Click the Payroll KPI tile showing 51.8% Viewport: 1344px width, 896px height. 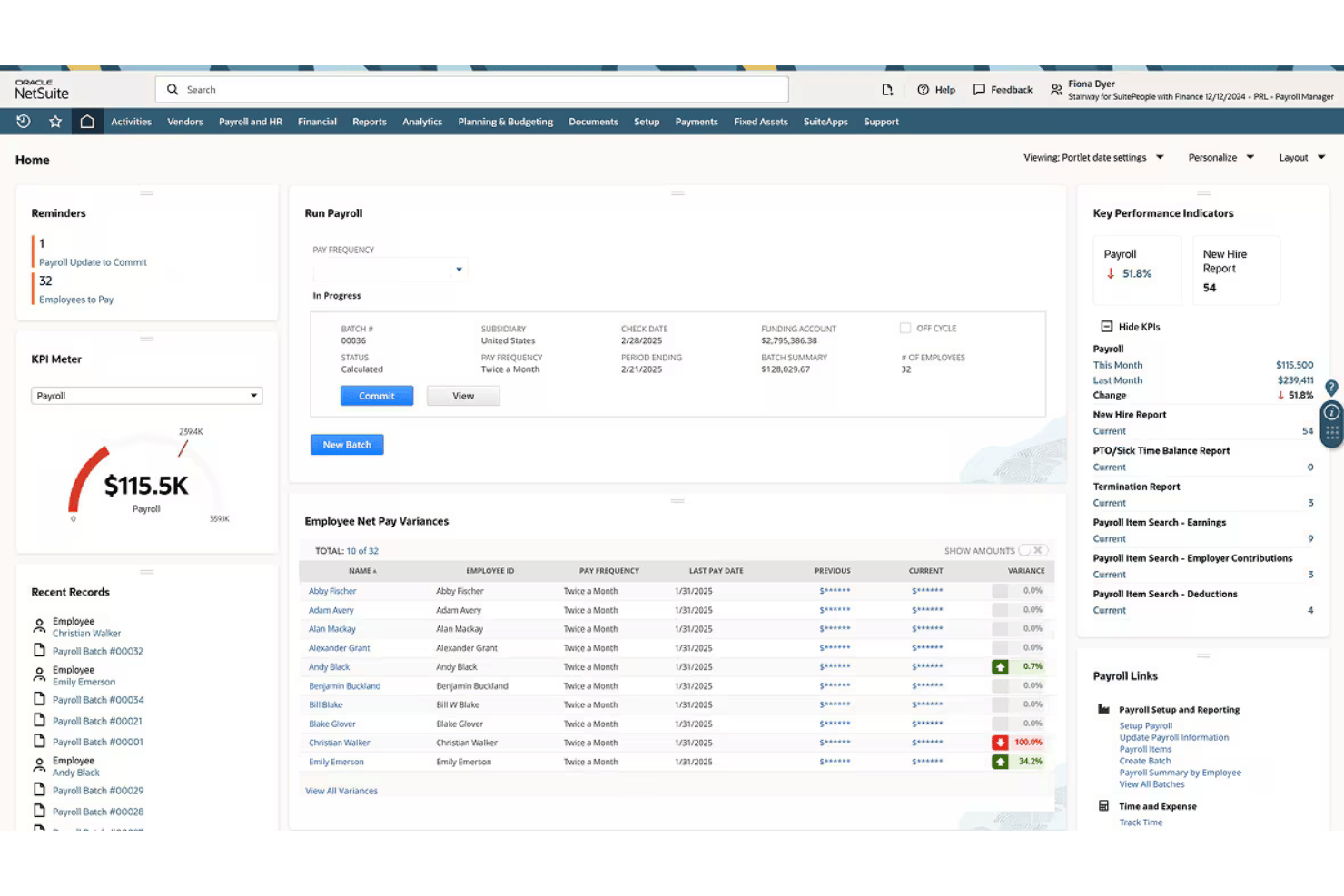click(1137, 271)
